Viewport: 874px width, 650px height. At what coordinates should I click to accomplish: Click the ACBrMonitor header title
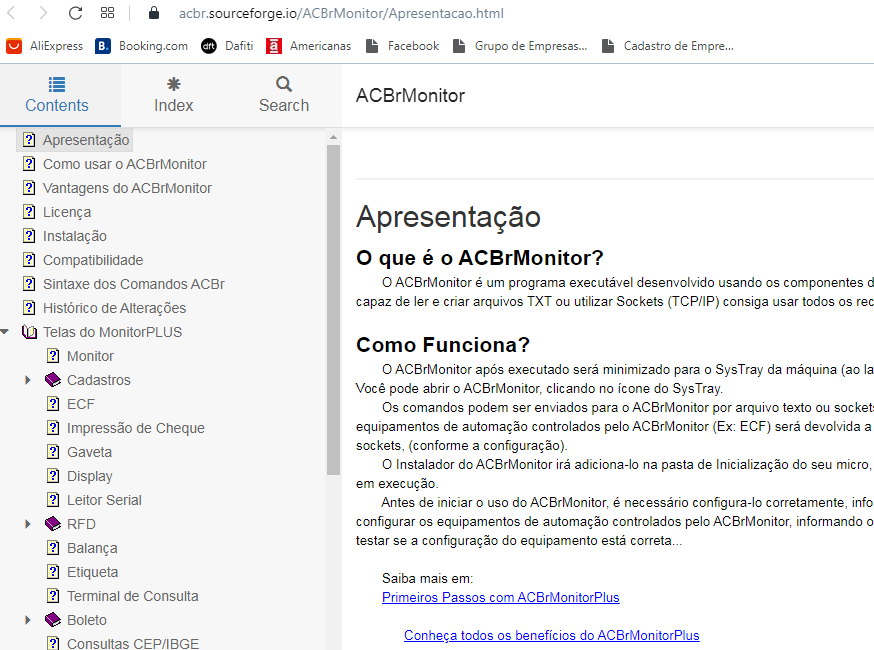[410, 96]
